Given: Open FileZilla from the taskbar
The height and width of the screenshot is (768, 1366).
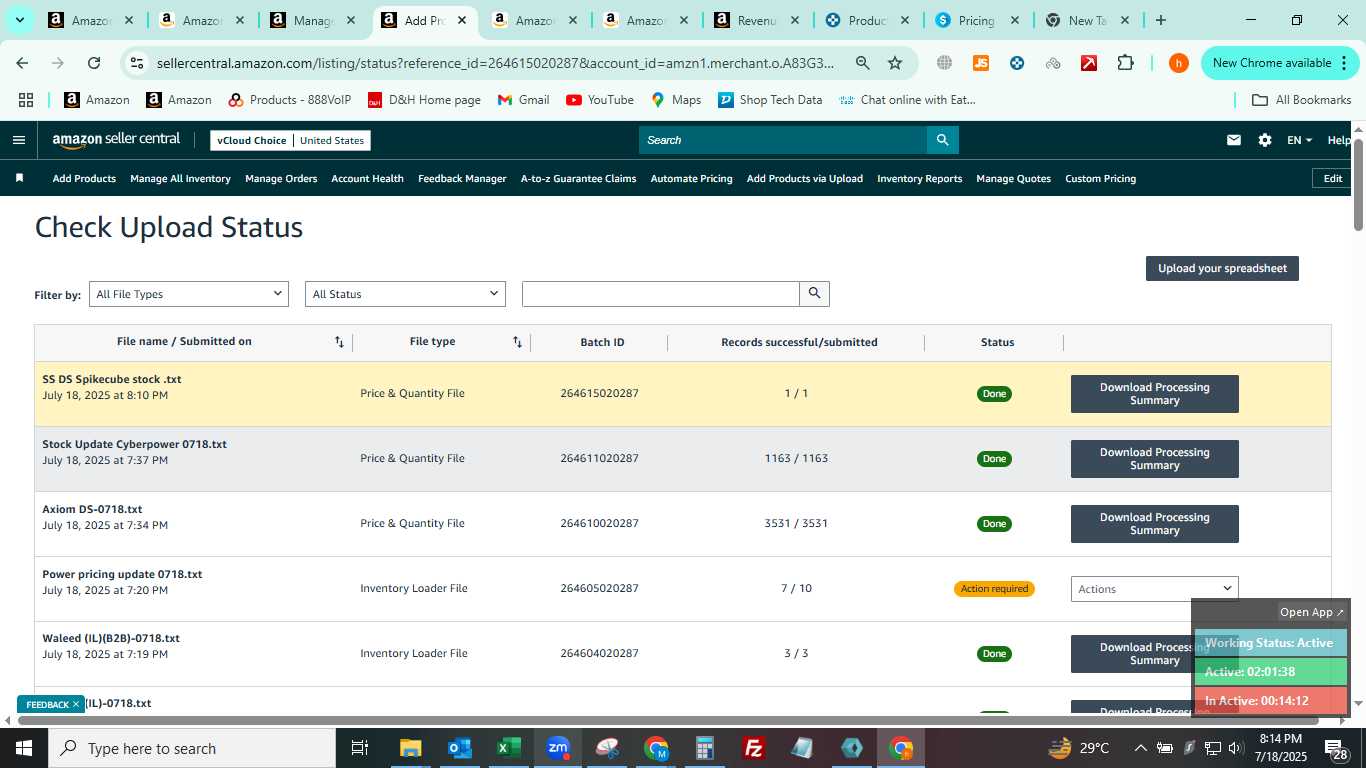Looking at the screenshot, I should point(754,748).
